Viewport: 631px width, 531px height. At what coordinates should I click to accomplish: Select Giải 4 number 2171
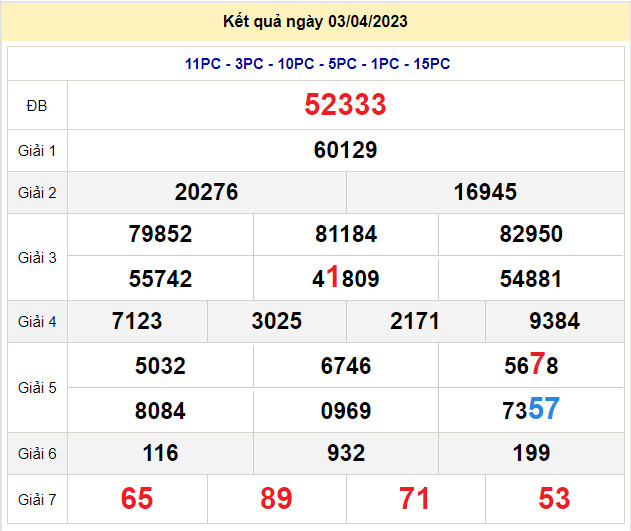click(415, 321)
